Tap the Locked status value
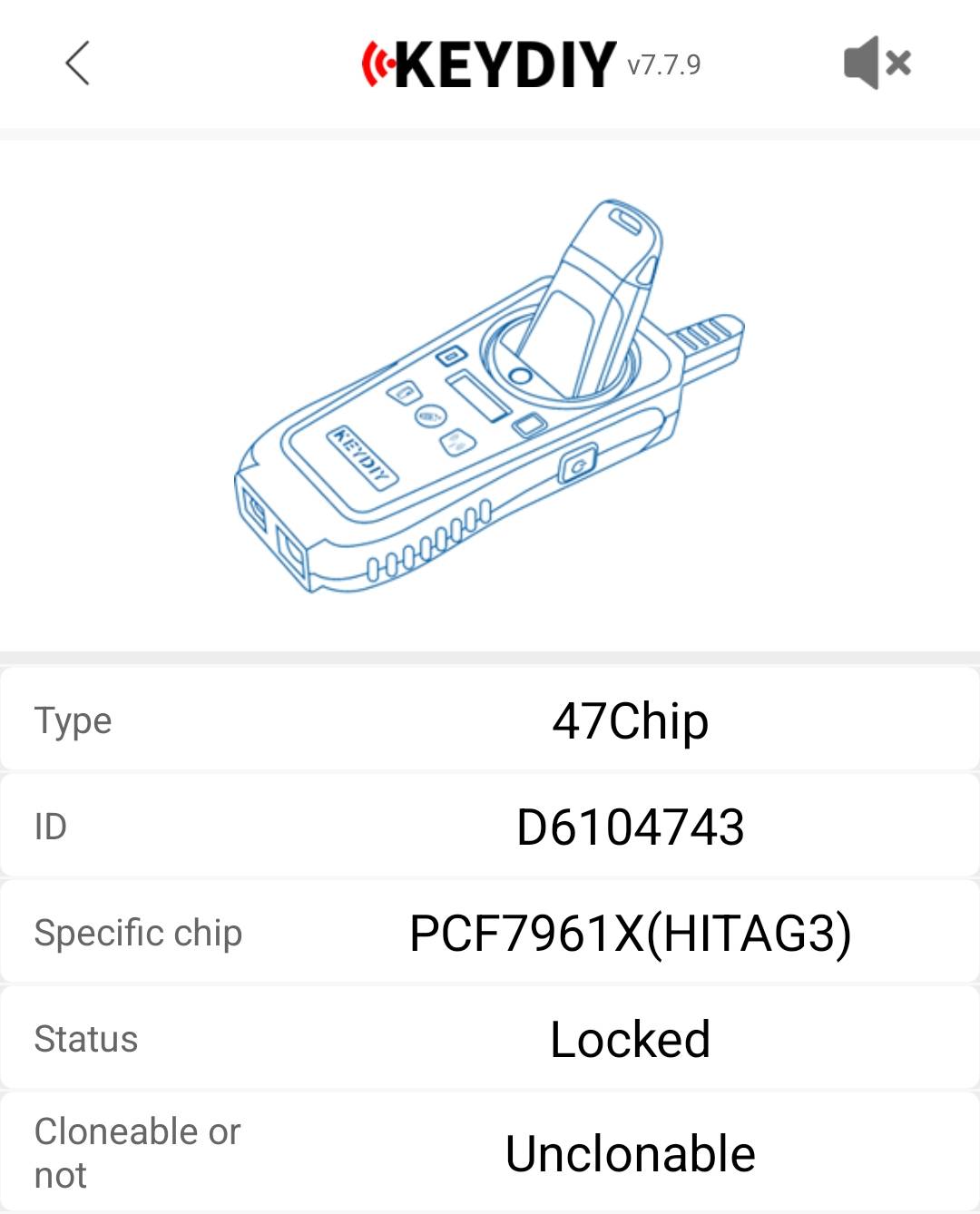Viewport: 980px width, 1214px height. [x=631, y=1039]
